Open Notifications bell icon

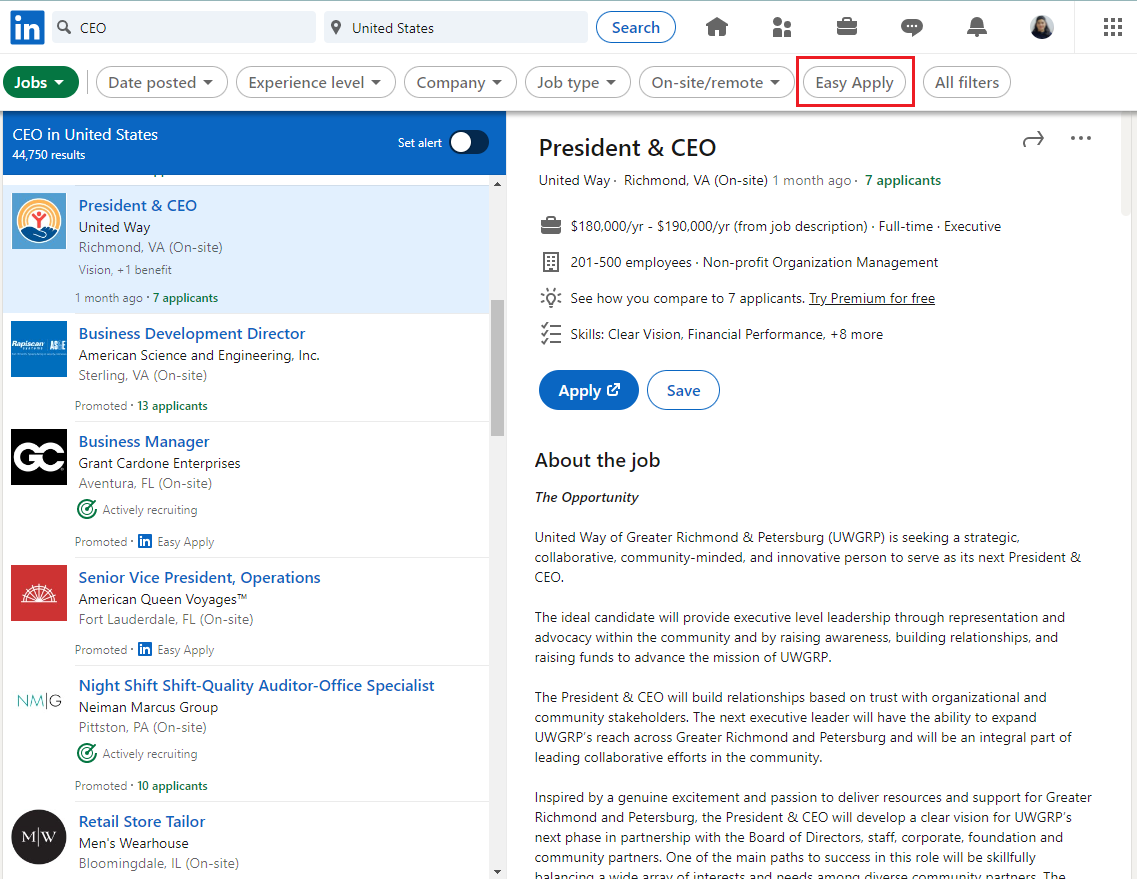(976, 27)
